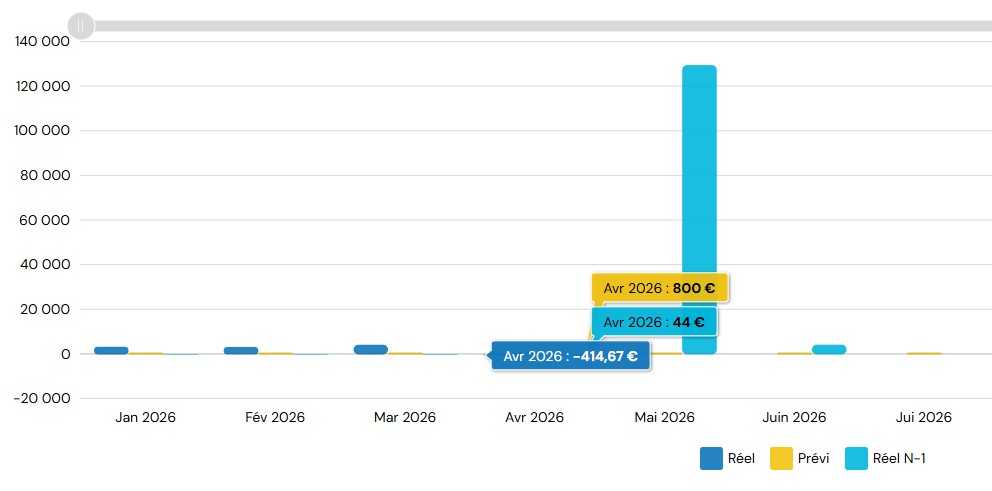Screen dimensions: 992x491
Task: Select the tall cyan bar for Mai 2026
Action: coord(699,209)
